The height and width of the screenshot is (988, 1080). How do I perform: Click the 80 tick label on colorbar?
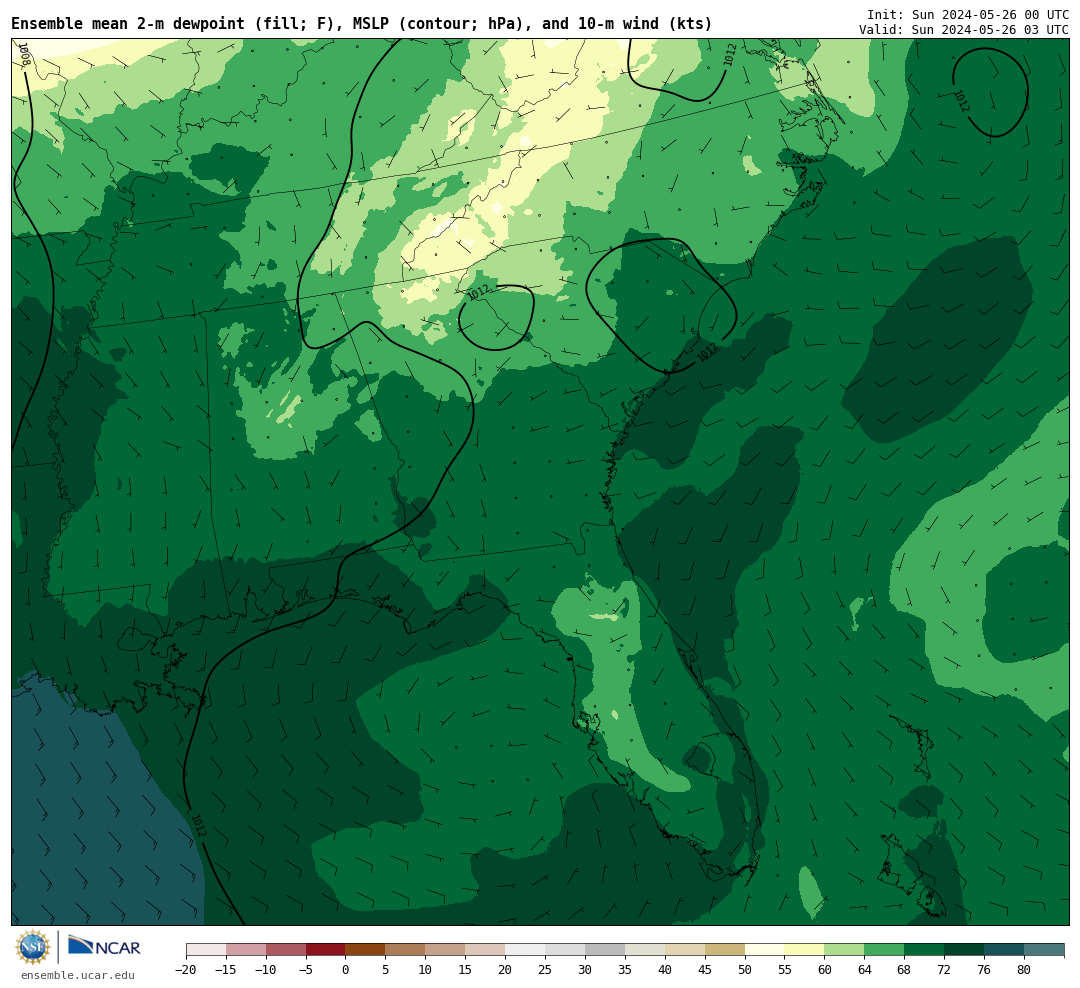tap(1025, 970)
